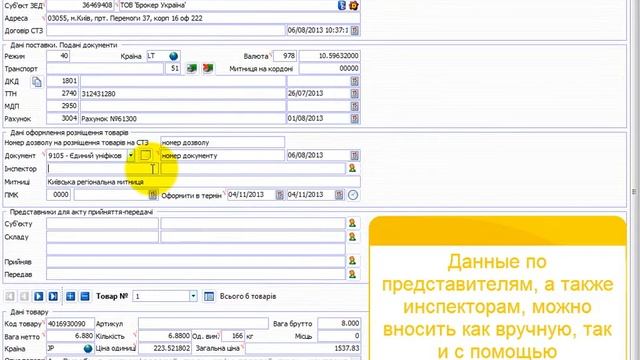The width and height of the screenshot is (640, 360).
Task: Click the Вага брутто field 8.000
Action: point(339,324)
